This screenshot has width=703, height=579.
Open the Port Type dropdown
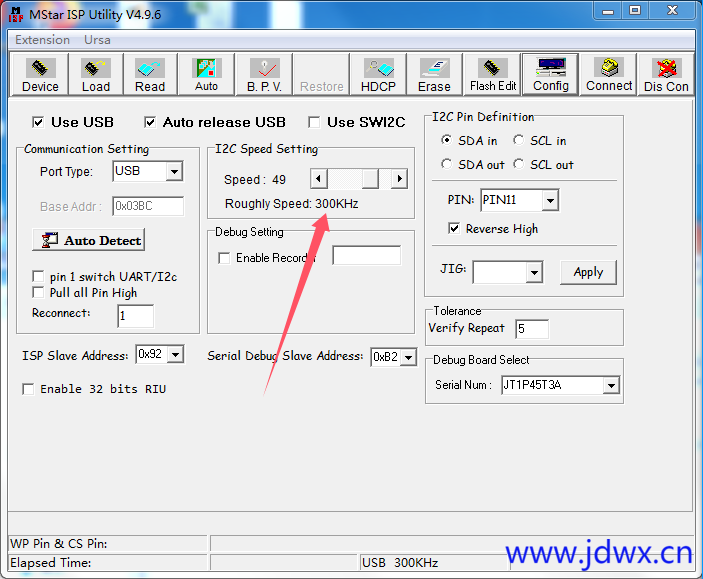pyautogui.click(x=174, y=171)
